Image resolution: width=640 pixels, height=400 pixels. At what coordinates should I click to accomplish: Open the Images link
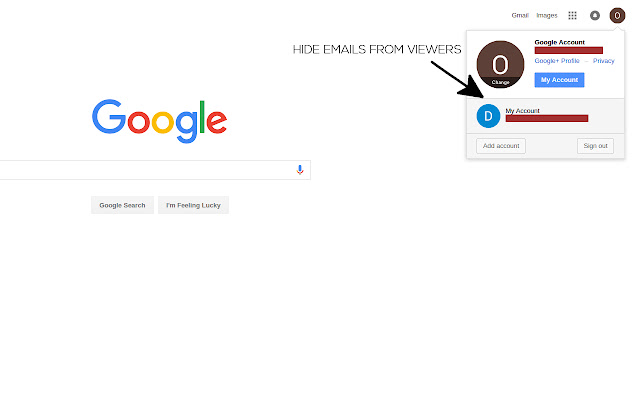[547, 16]
